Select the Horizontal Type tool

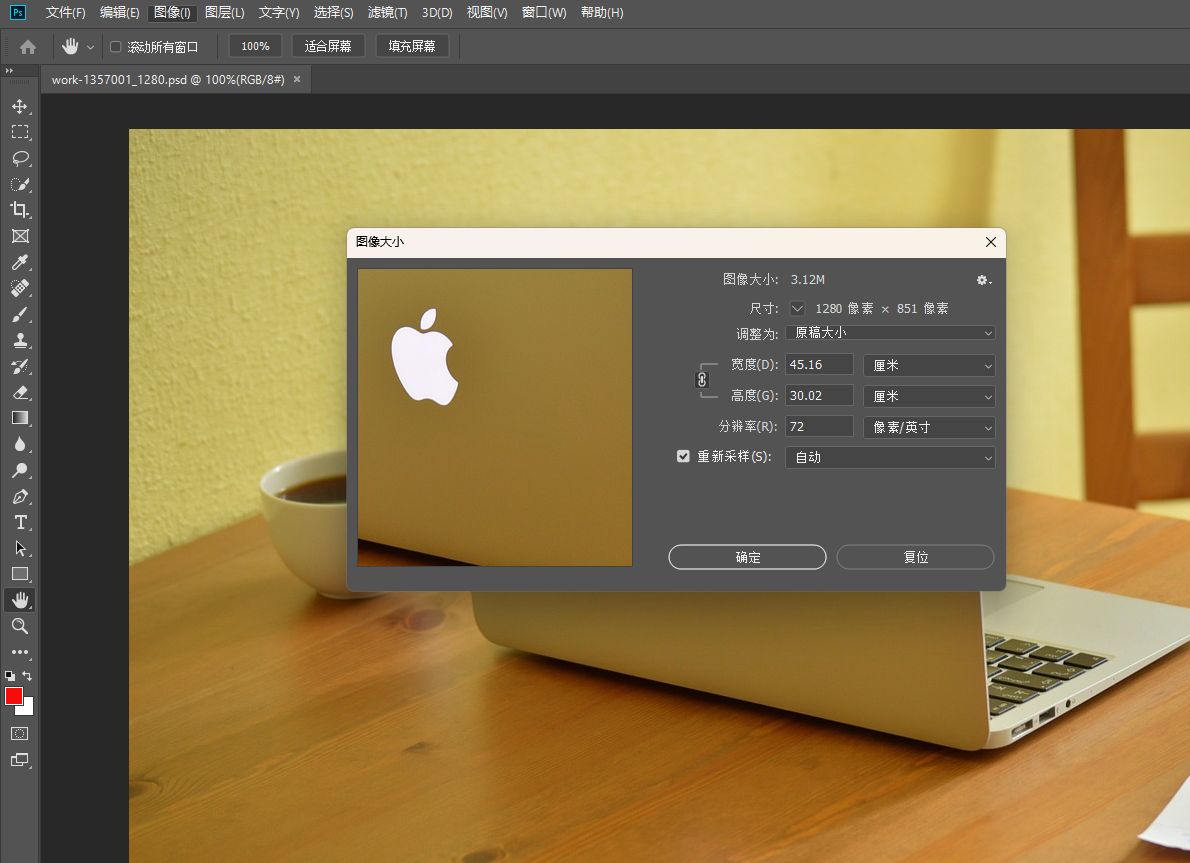20,522
